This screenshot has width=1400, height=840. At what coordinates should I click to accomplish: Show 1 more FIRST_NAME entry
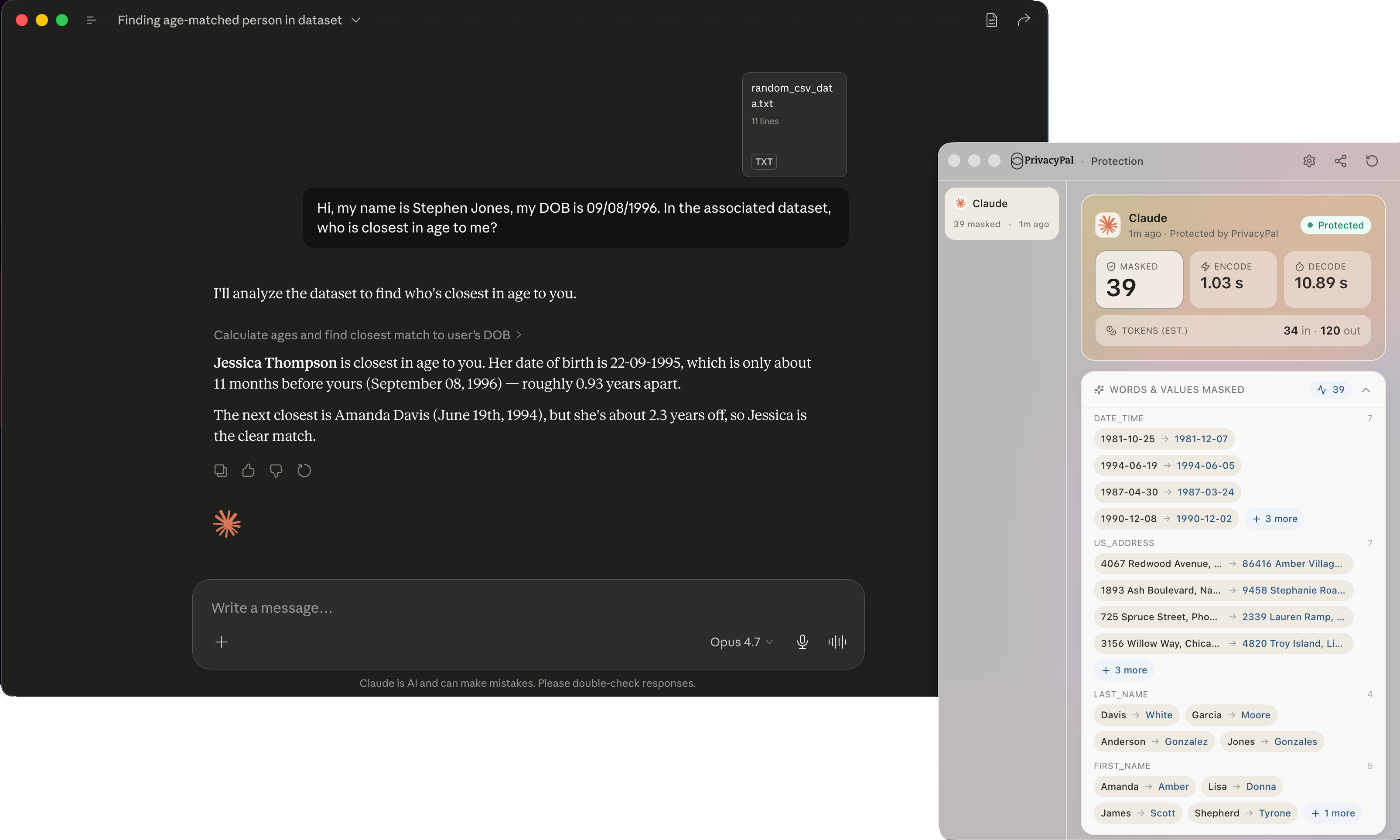[x=1333, y=813]
